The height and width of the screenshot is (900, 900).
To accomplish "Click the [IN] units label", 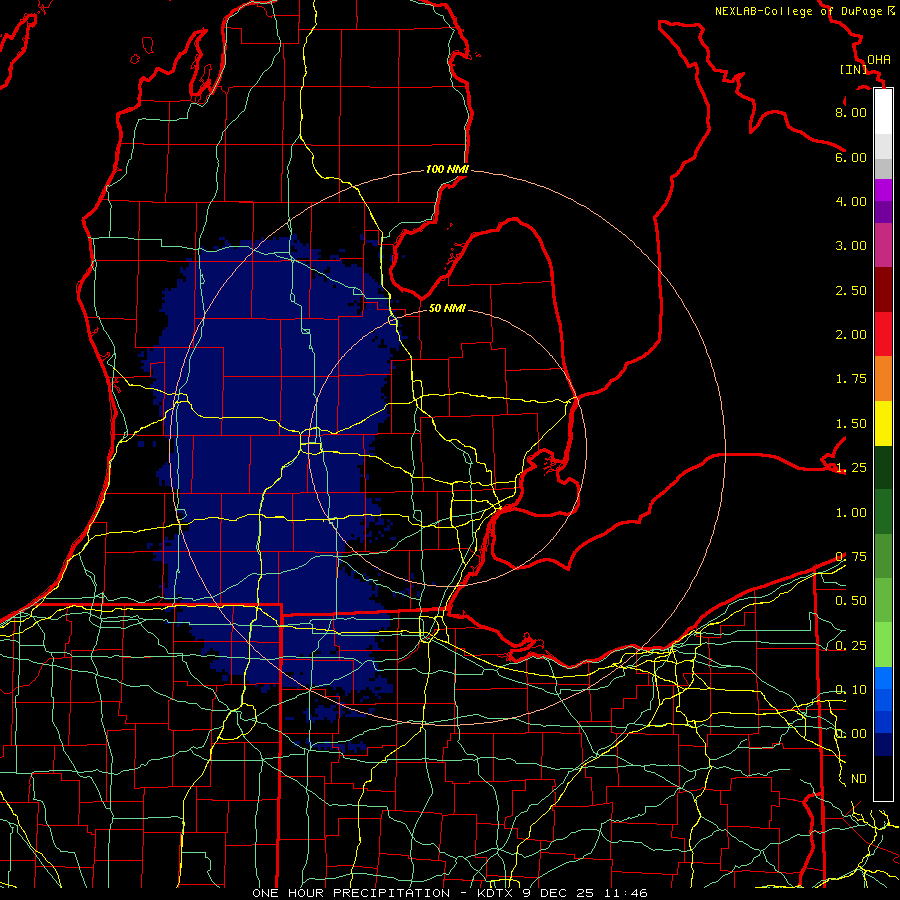I will click(x=854, y=69).
